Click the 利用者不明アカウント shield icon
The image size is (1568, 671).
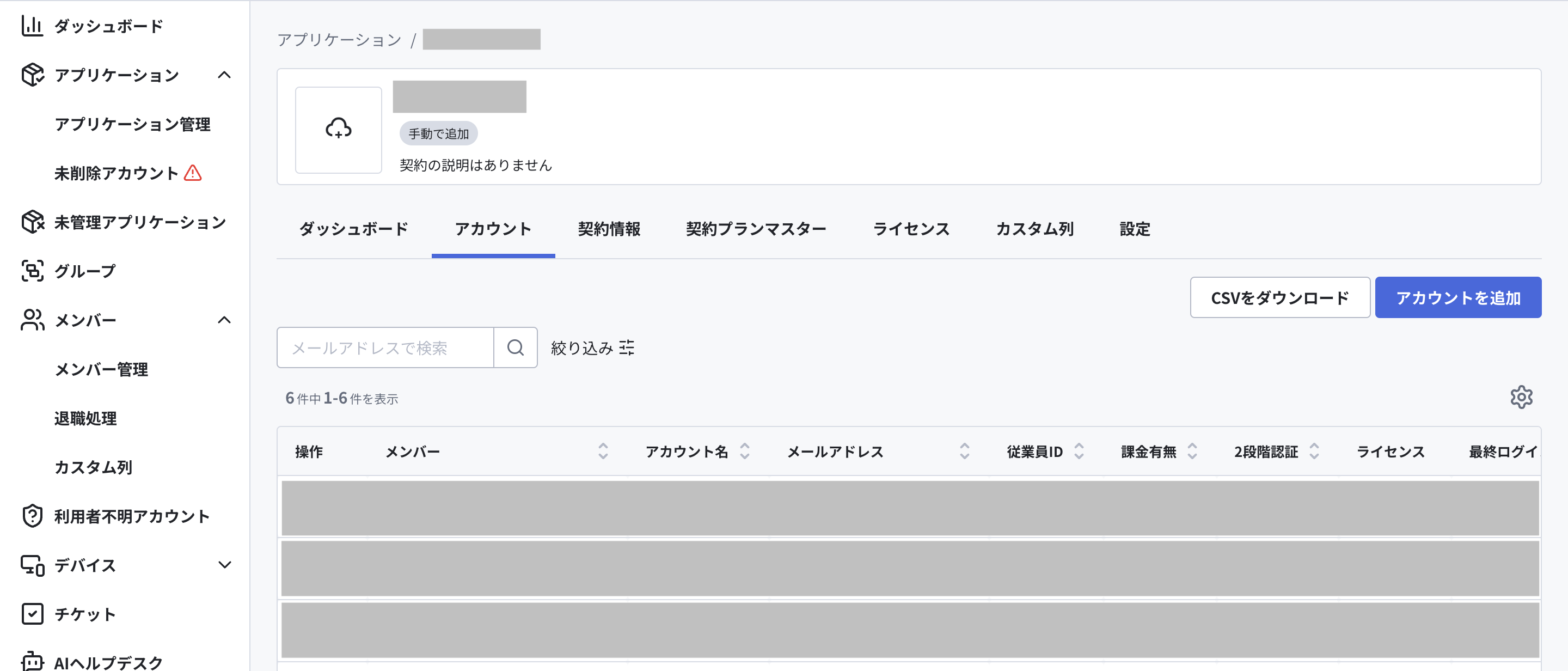32,516
